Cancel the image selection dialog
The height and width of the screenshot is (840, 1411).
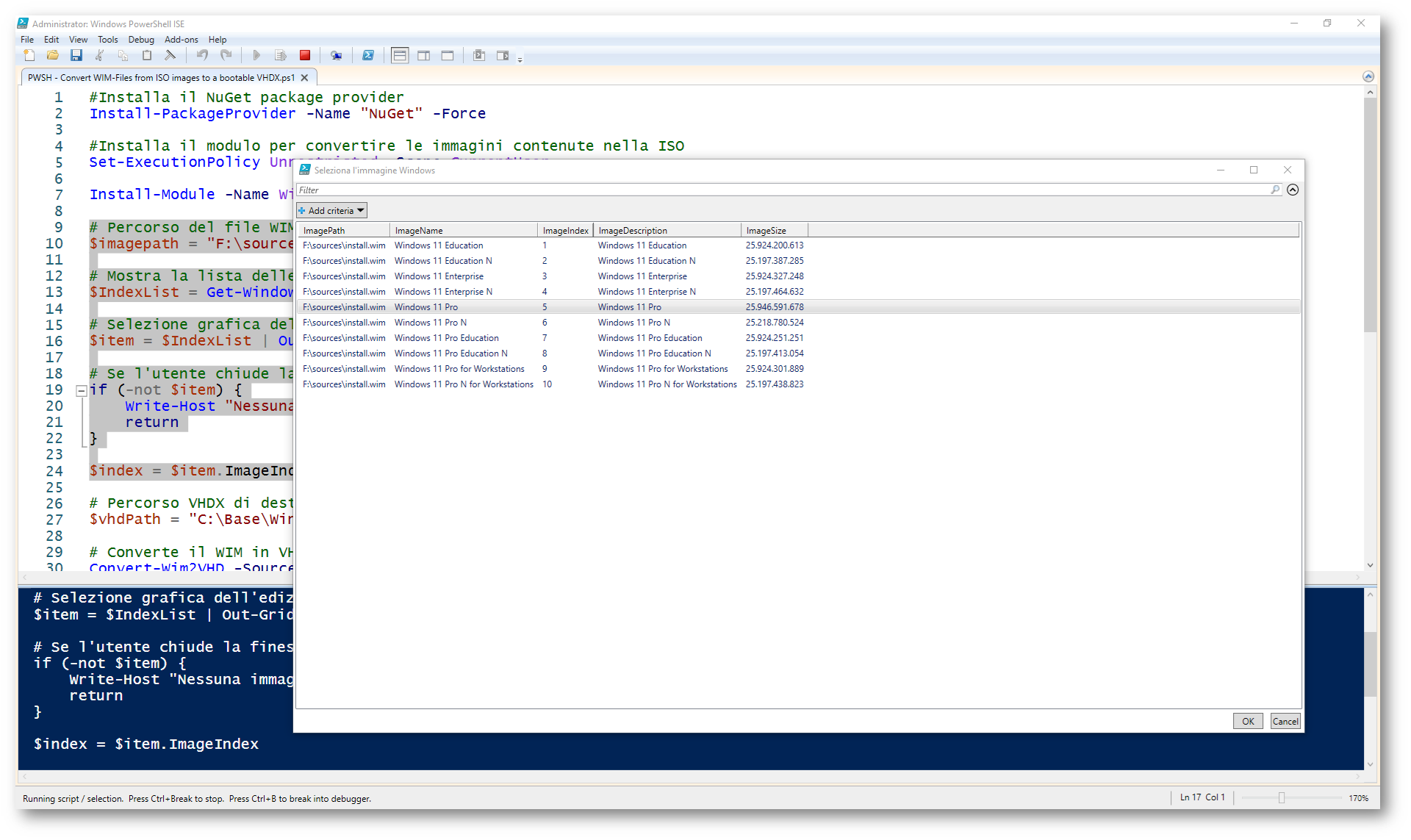click(1285, 721)
